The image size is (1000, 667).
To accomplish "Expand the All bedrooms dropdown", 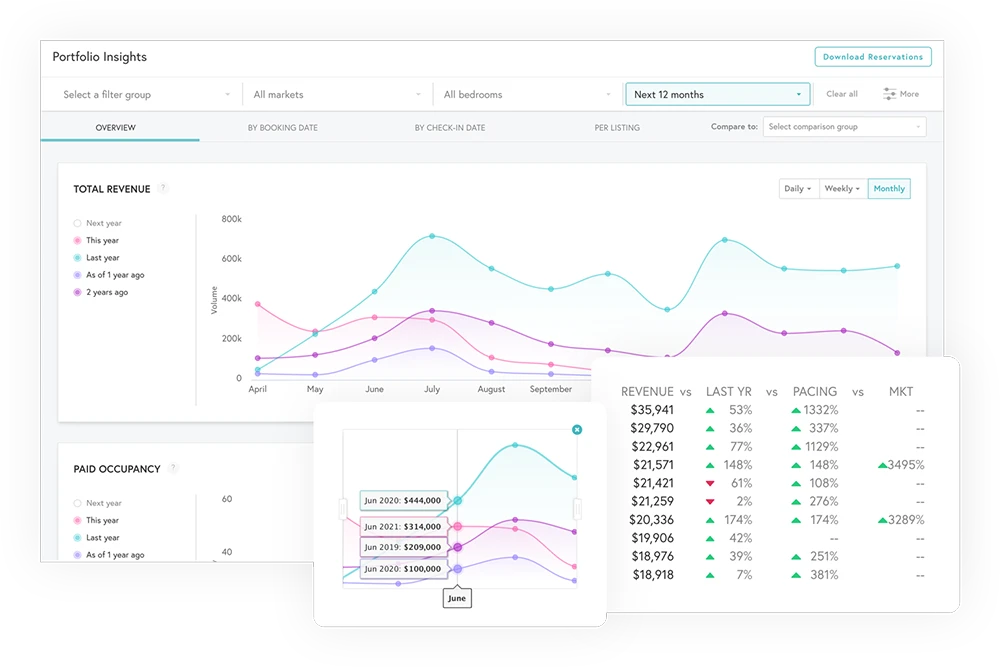I will click(x=527, y=94).
